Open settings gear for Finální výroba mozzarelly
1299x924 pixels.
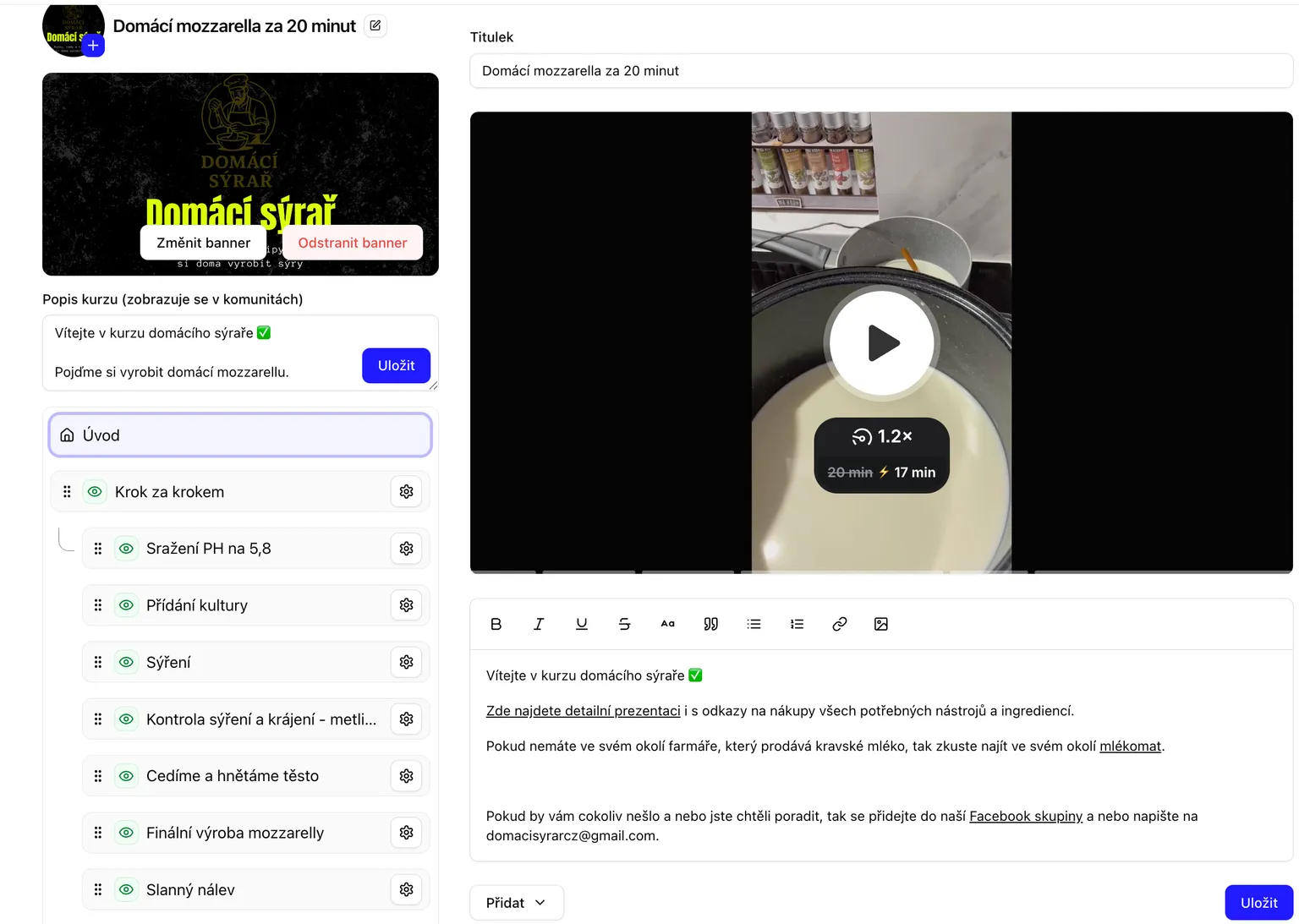406,833
